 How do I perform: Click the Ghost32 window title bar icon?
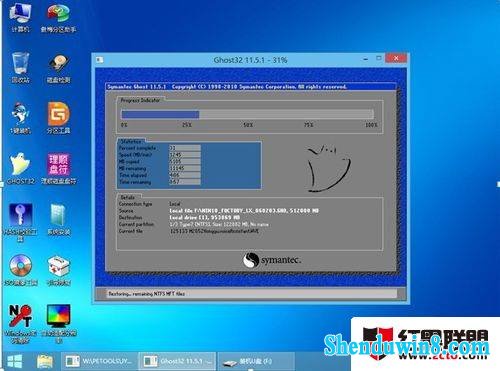pyautogui.click(x=99, y=60)
